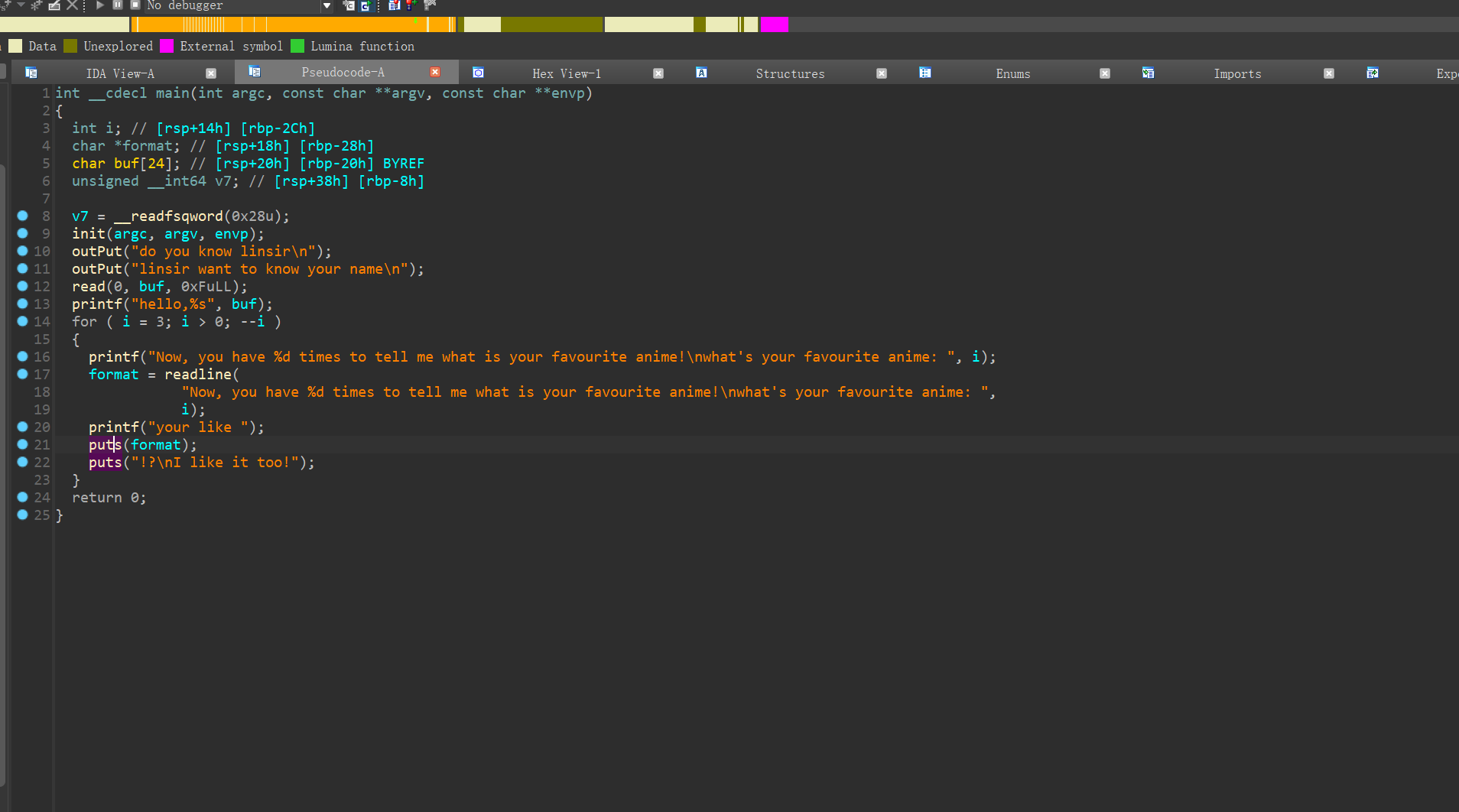
Task: Click the magenta segment of navigation band
Action: click(x=775, y=24)
